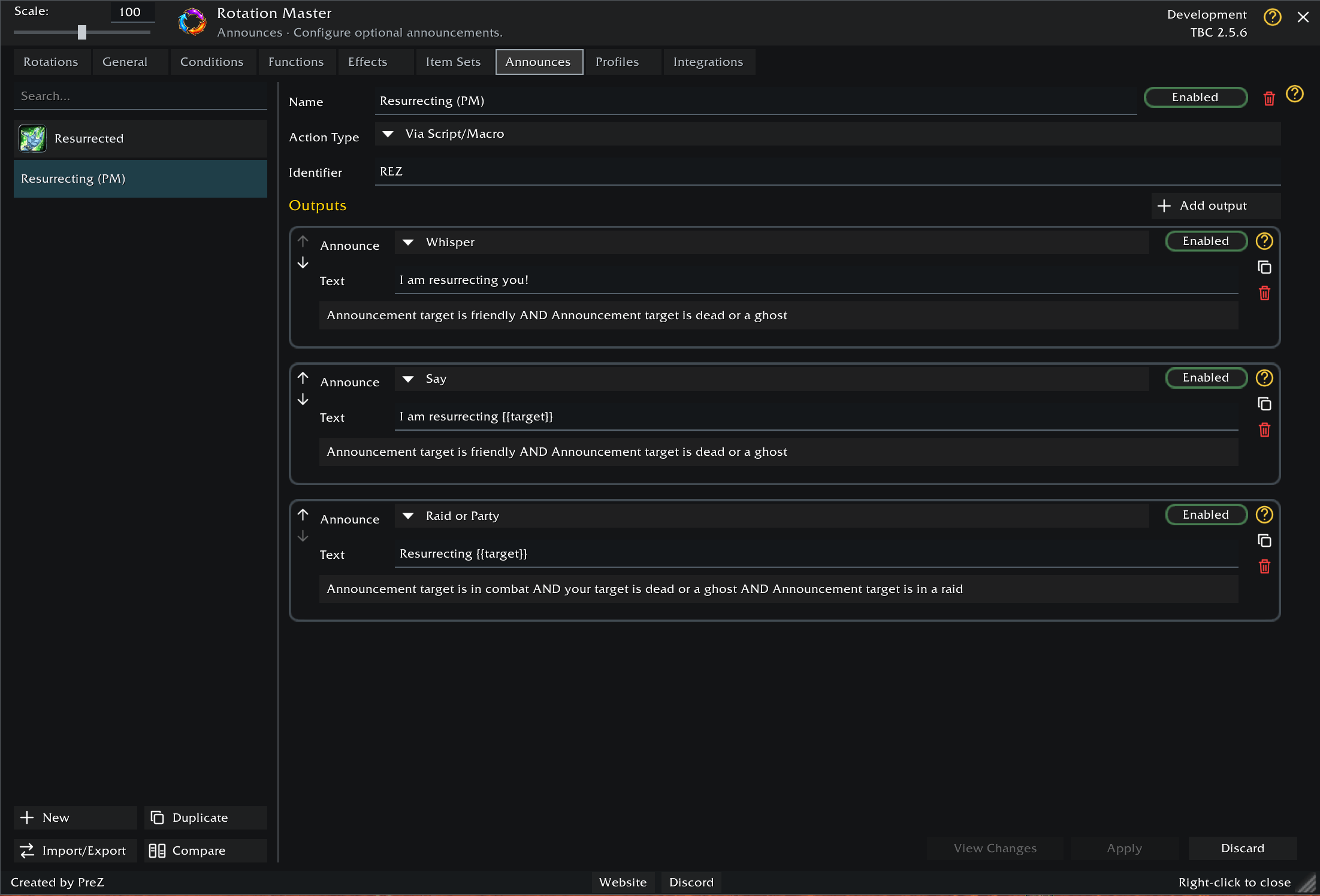Open help icon next to the Name field

[1294, 94]
